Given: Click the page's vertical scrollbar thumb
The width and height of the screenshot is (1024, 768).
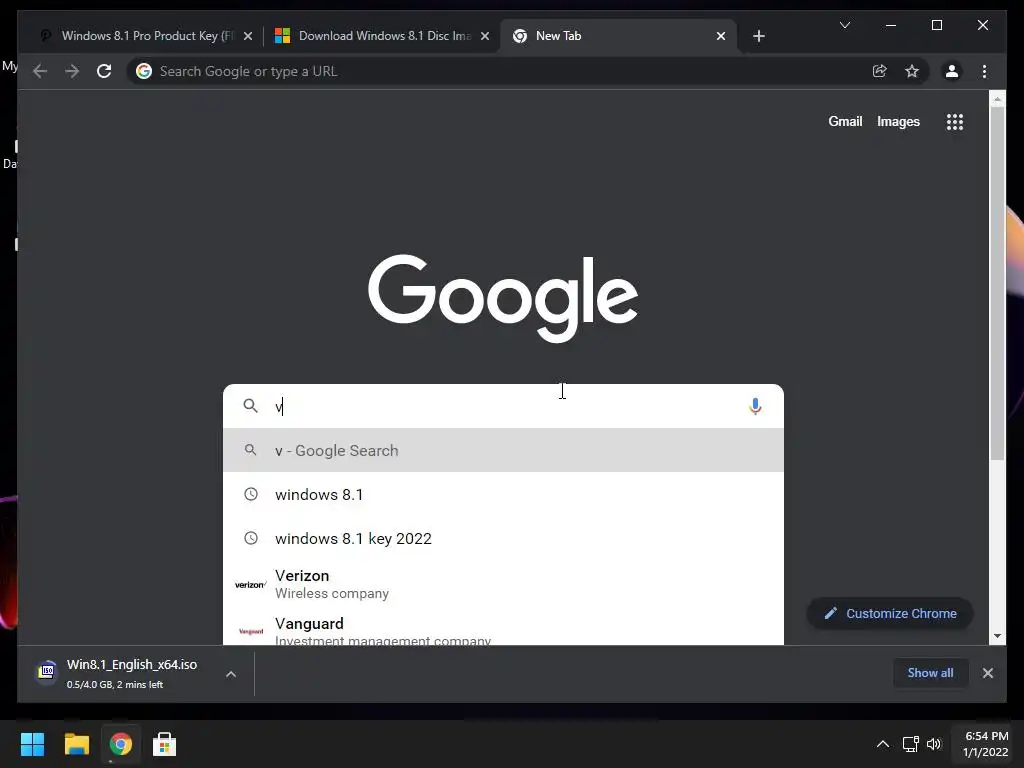Looking at the screenshot, I should coord(997,283).
